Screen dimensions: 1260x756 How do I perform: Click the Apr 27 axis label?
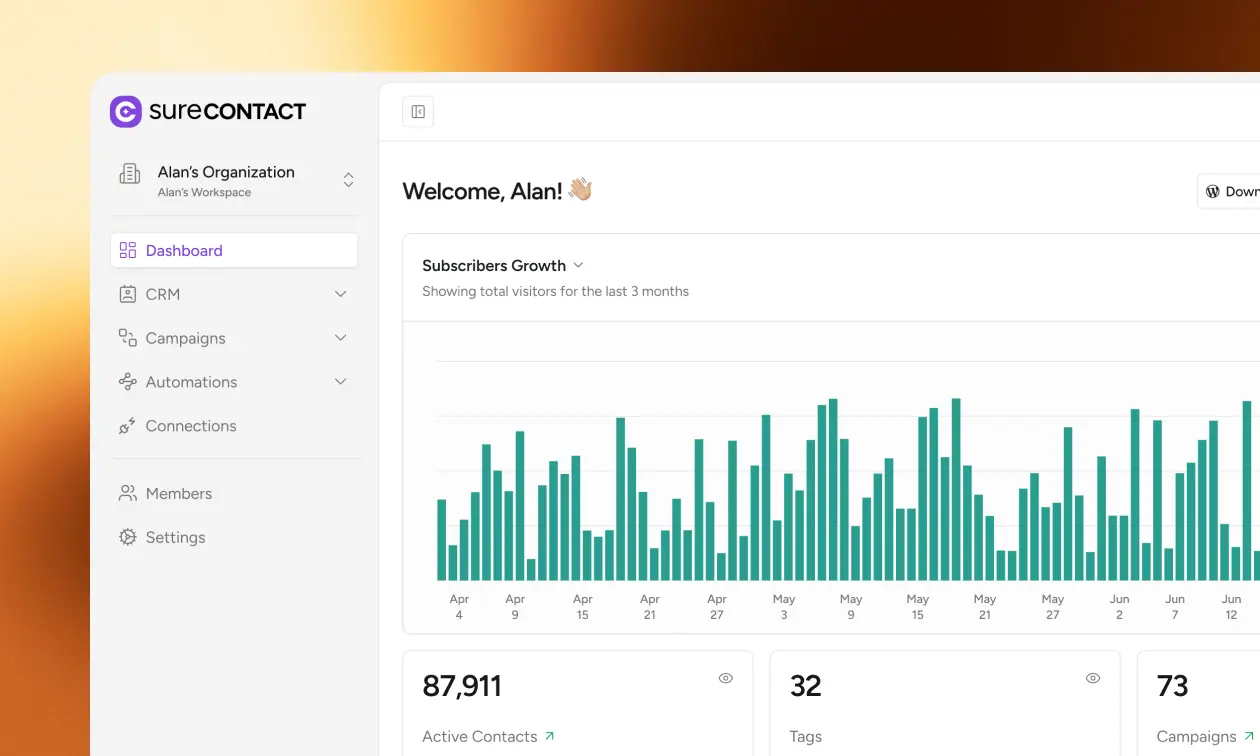(717, 607)
